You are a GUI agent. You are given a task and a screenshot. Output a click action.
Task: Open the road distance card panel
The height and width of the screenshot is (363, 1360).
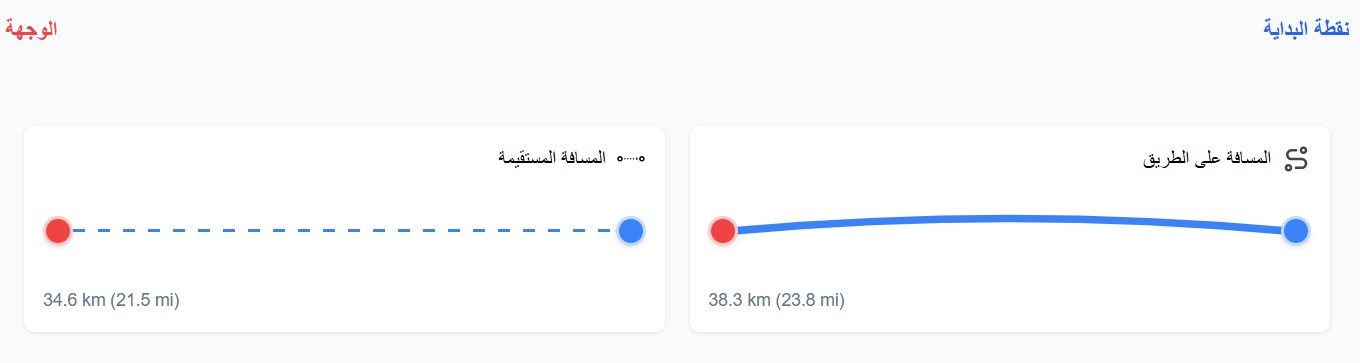pos(1010,229)
